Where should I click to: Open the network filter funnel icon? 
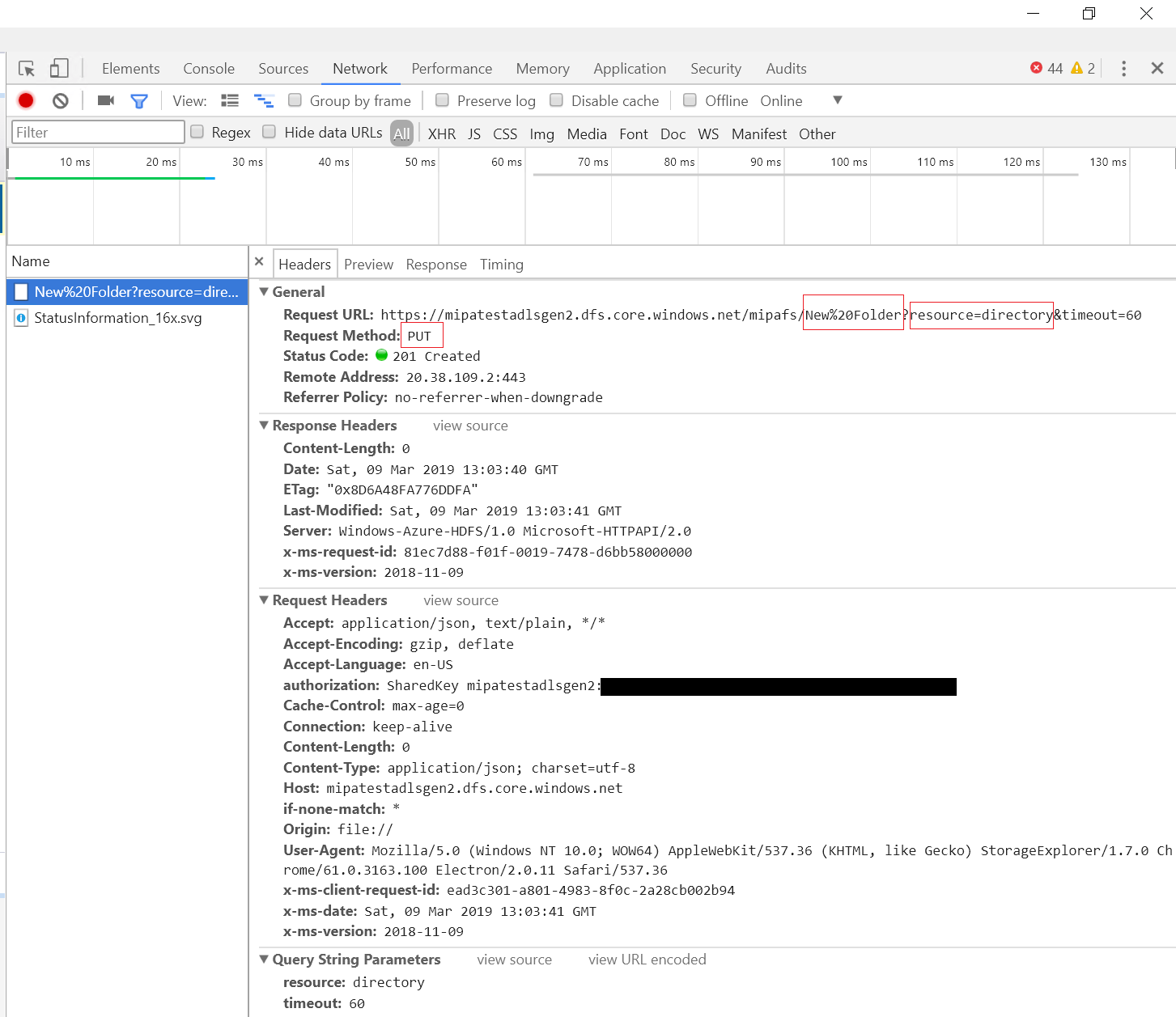coord(139,100)
